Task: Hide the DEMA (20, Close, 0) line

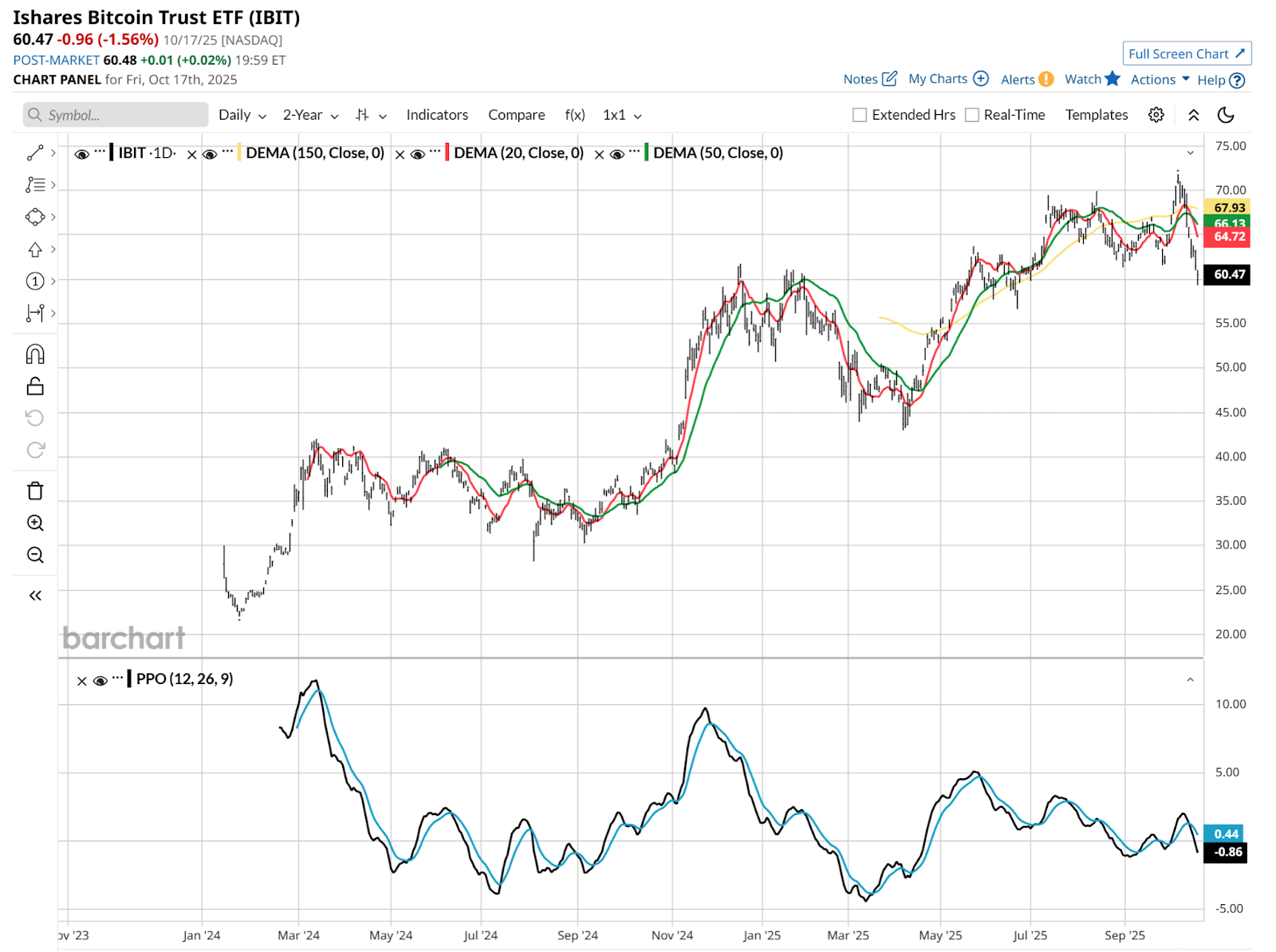Action: (x=417, y=154)
